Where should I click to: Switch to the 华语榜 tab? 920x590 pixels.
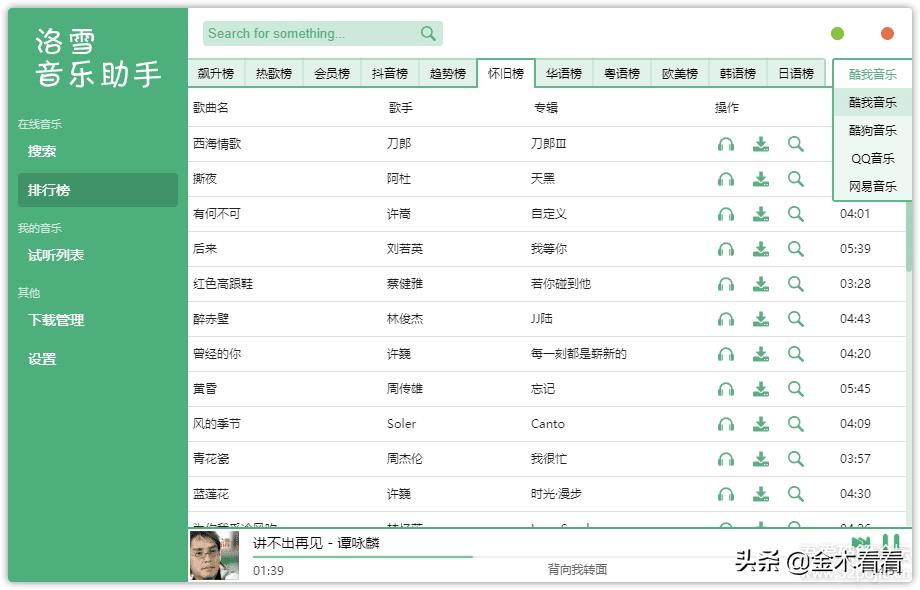tap(564, 74)
